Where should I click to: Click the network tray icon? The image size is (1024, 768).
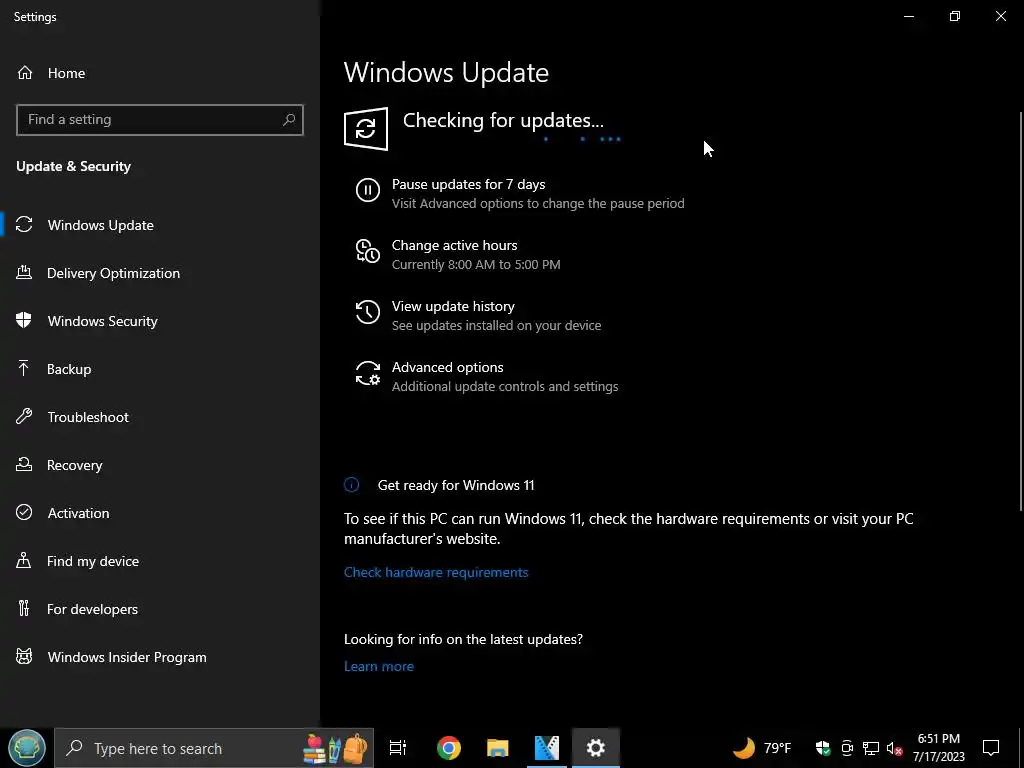871,748
